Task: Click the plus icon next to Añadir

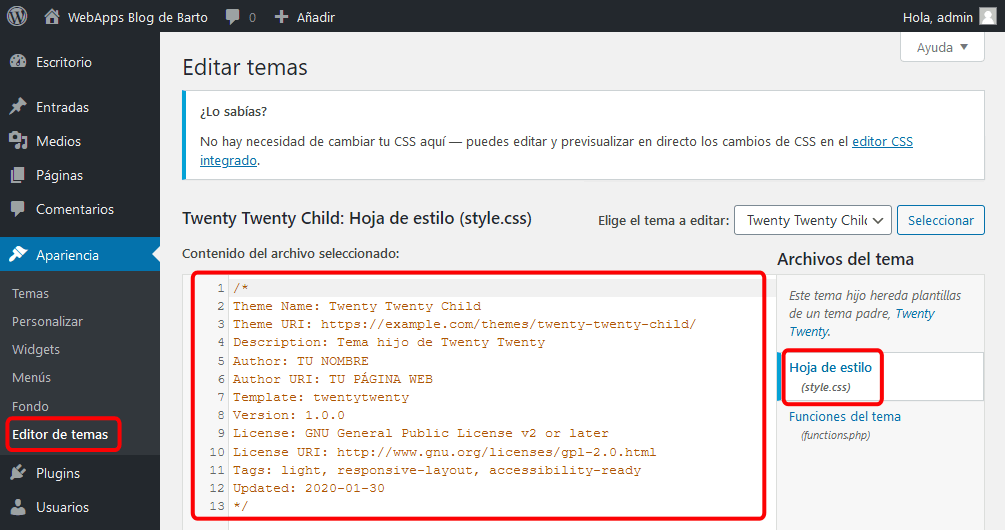Action: coord(281,17)
